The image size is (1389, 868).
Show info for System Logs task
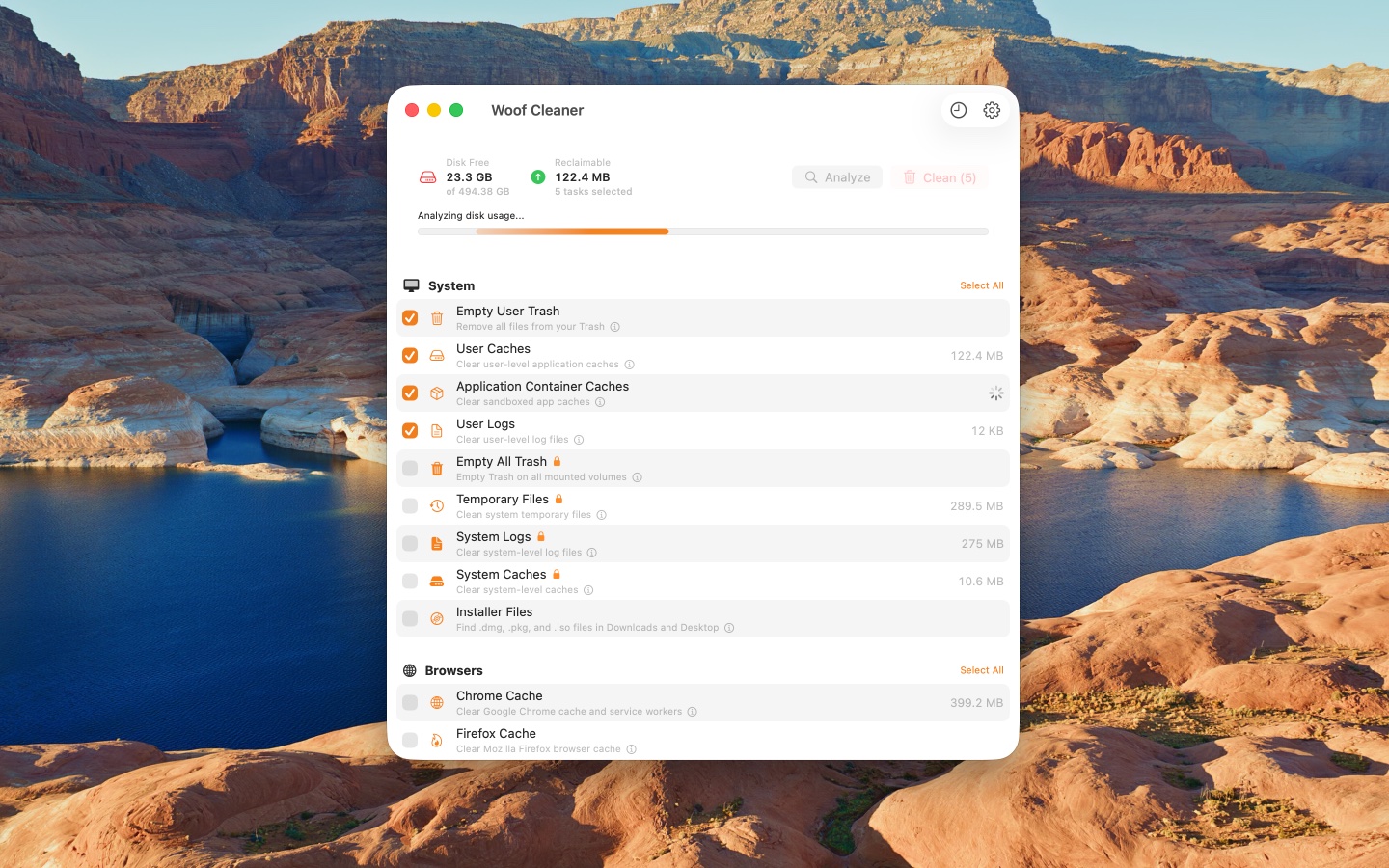pos(591,553)
